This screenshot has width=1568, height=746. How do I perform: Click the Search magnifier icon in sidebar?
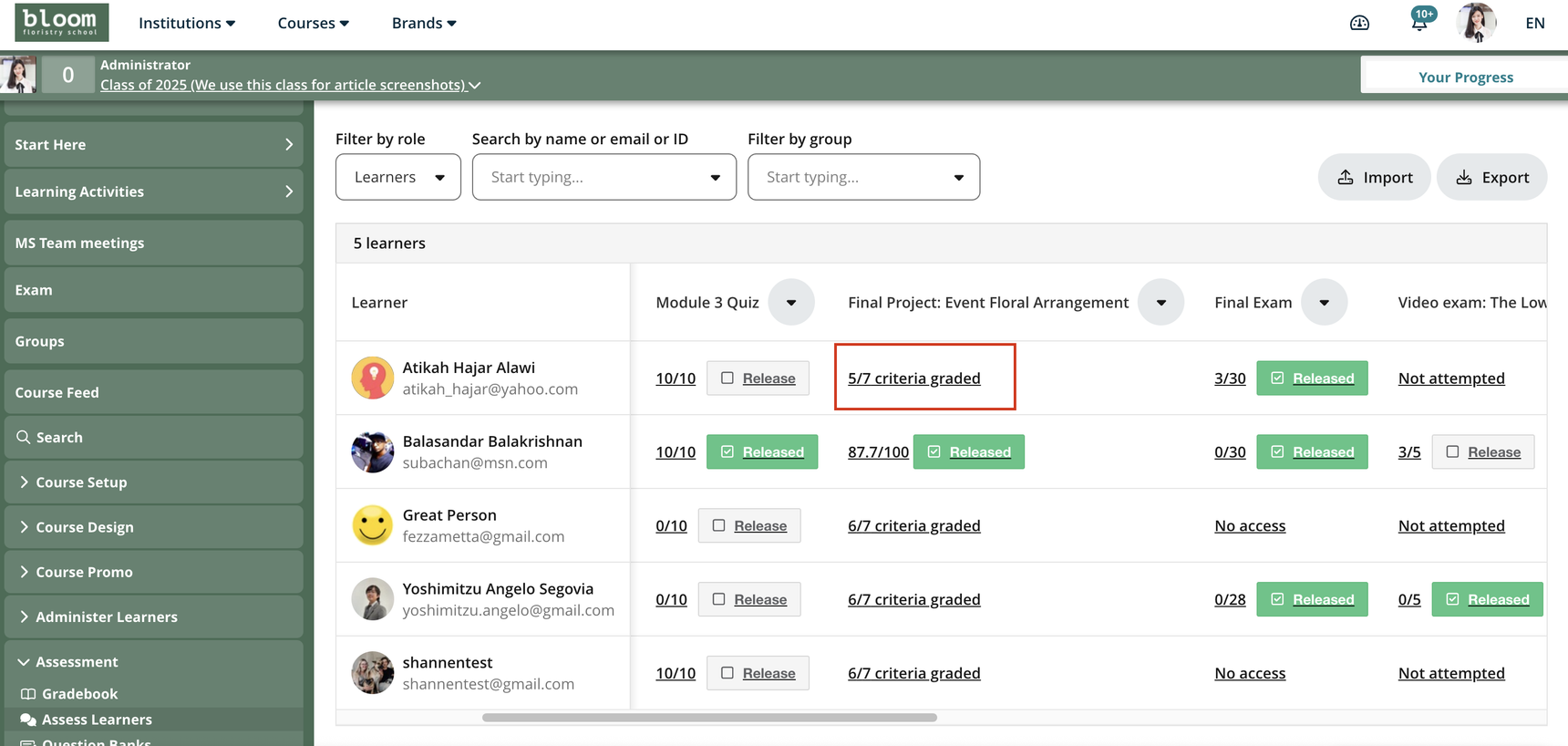24,438
